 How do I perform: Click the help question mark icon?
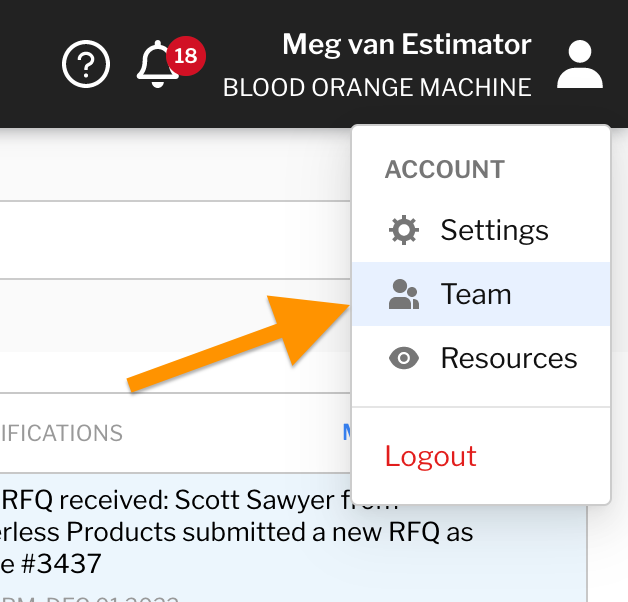(86, 65)
